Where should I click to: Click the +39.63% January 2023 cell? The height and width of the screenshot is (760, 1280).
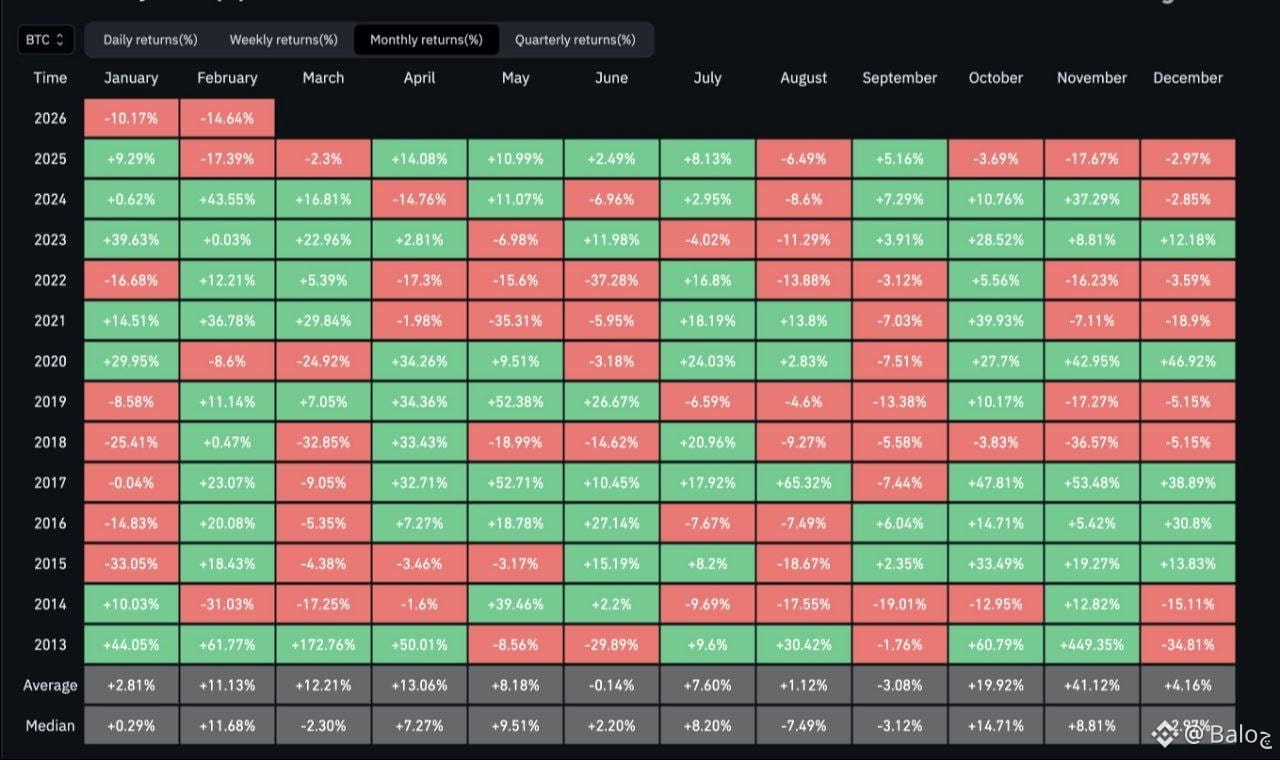[131, 240]
